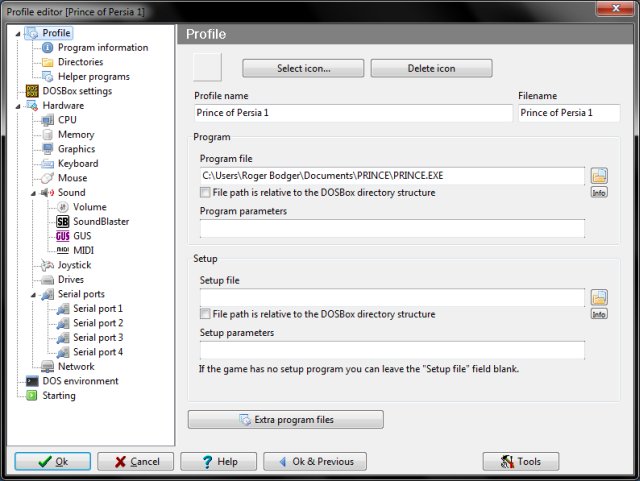
Task: Click the Mouse icon
Action: (x=47, y=178)
